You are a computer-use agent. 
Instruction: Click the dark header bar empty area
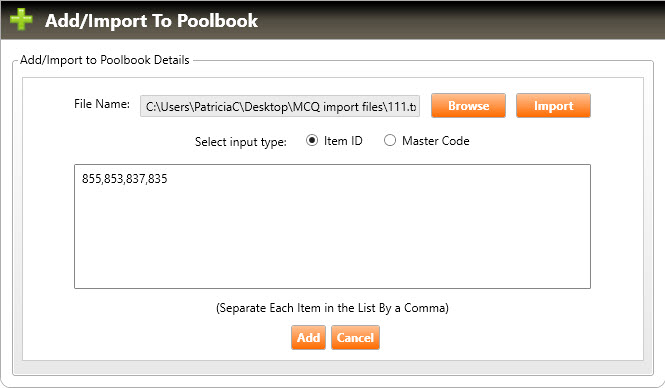click(458, 20)
